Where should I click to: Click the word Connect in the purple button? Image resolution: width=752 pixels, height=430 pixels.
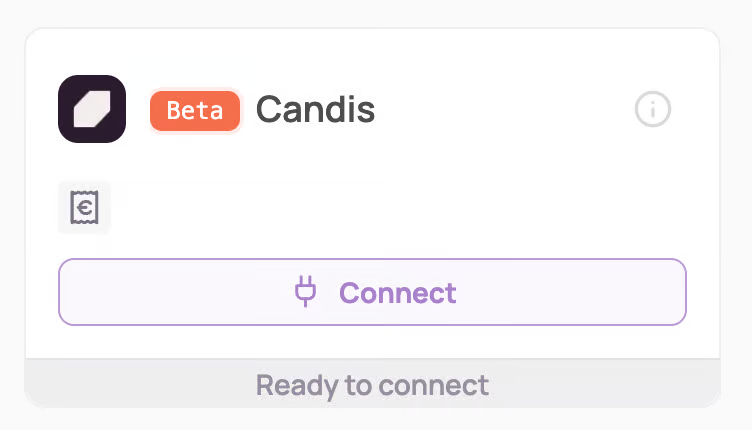[x=397, y=293]
